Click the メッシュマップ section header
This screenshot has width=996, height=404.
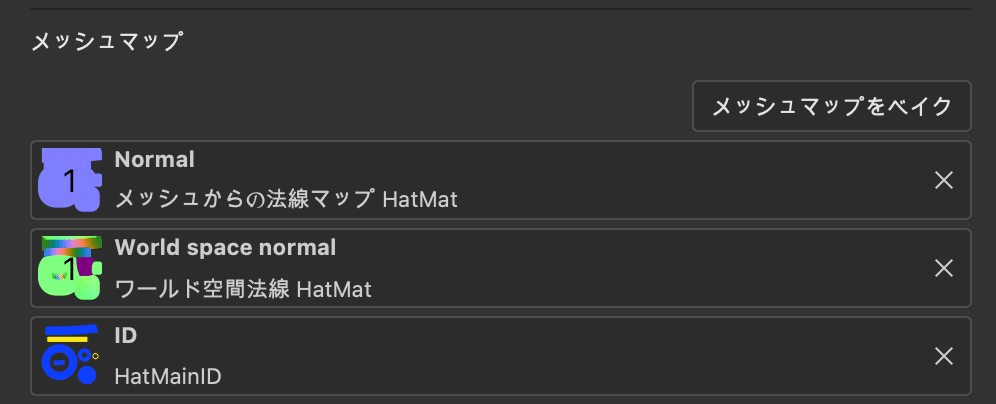[107, 42]
